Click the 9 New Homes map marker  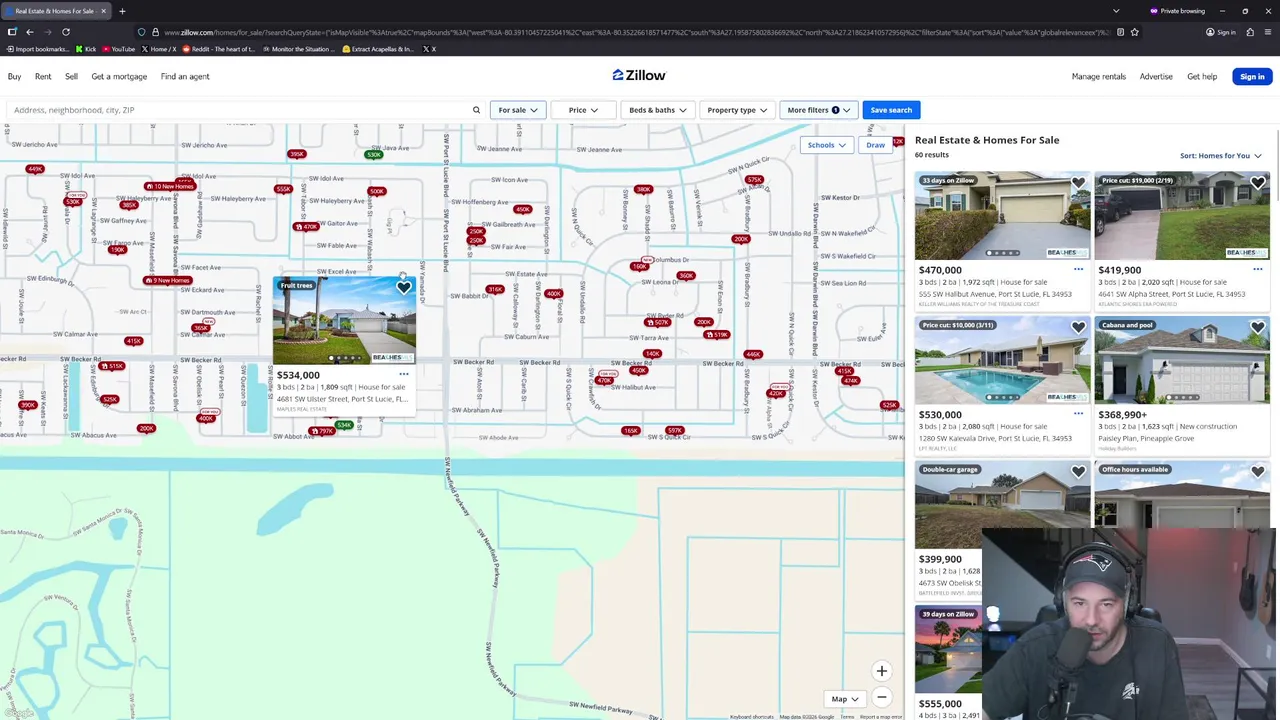(x=167, y=280)
